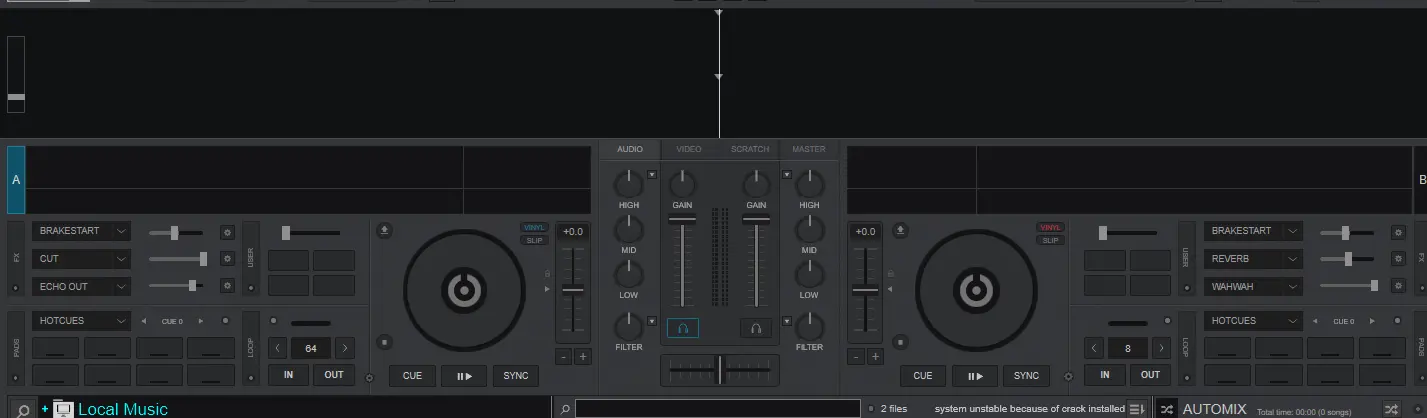1427x418 pixels.
Task: Click the shuffle icon left of AUTOMIX
Action: coord(1166,409)
